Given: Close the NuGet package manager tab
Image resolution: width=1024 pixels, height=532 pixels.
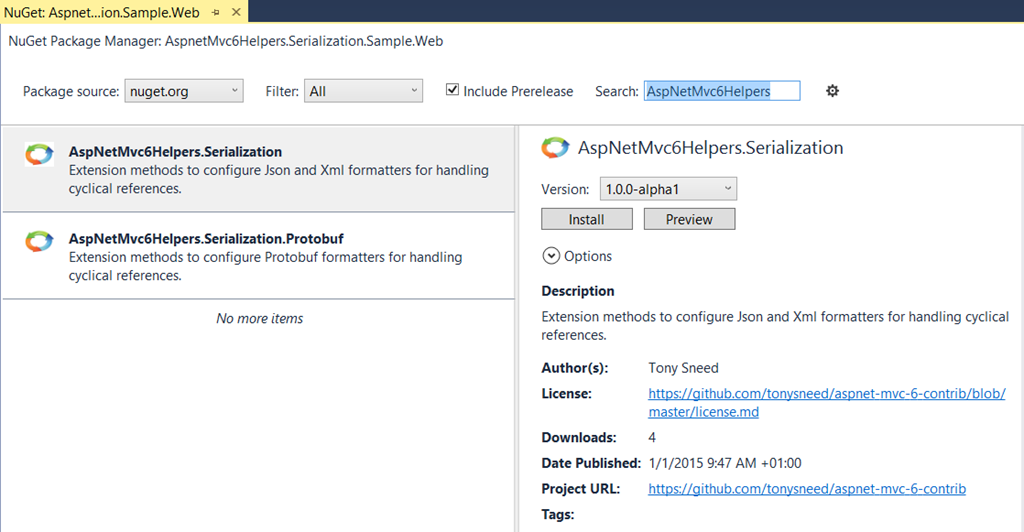Looking at the screenshot, I should pyautogui.click(x=235, y=12).
